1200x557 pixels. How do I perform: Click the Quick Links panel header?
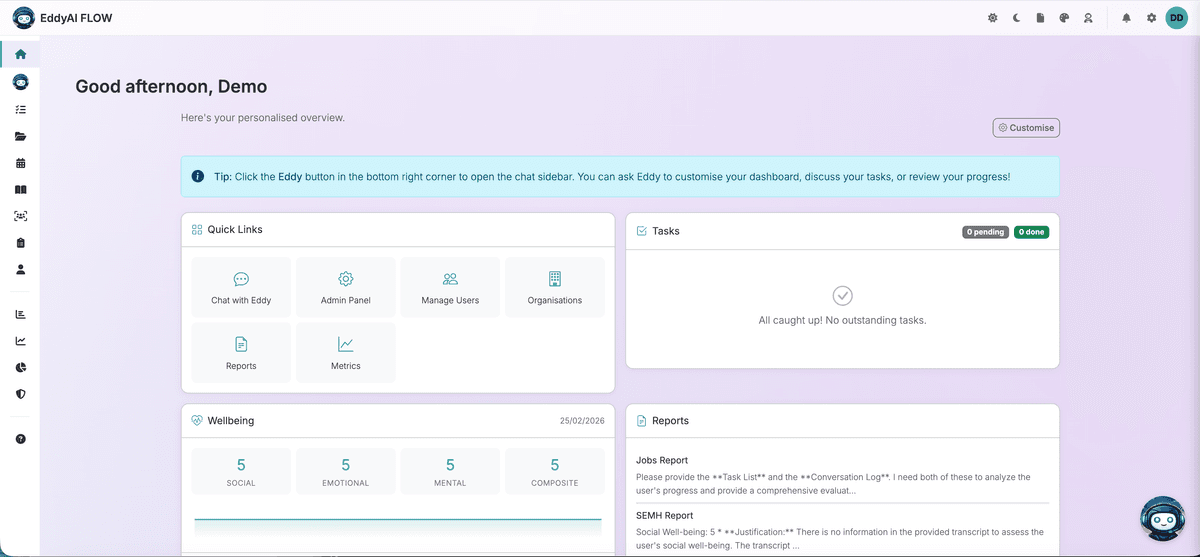pyautogui.click(x=398, y=230)
